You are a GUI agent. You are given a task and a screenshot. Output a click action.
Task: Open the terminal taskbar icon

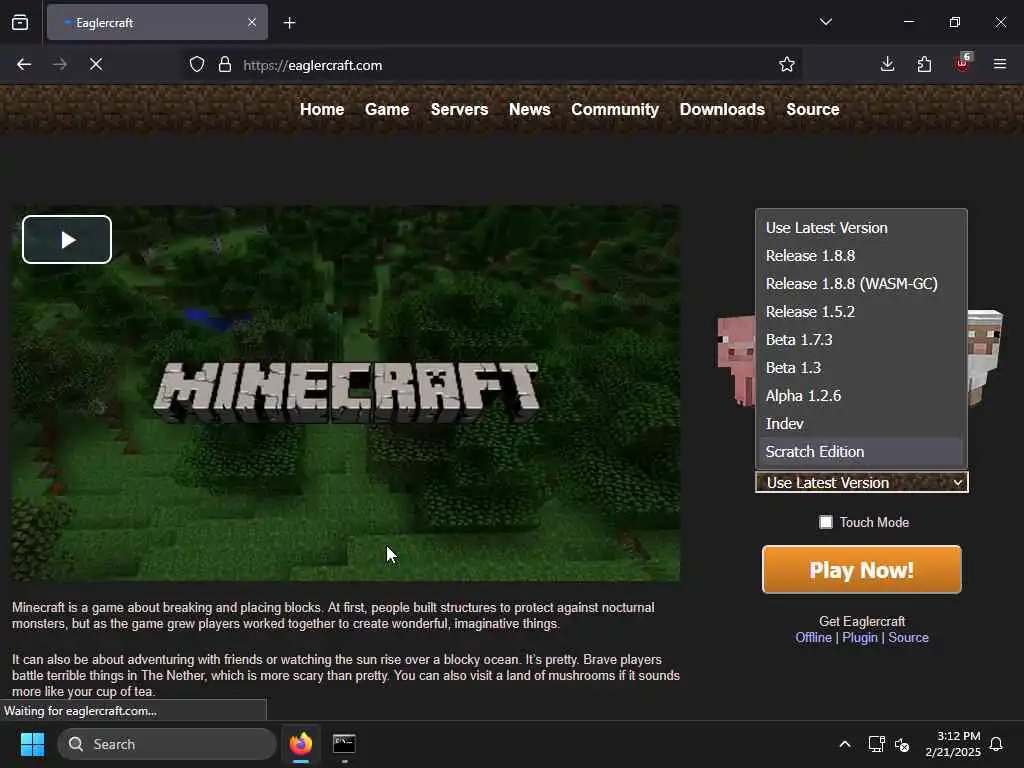[344, 744]
